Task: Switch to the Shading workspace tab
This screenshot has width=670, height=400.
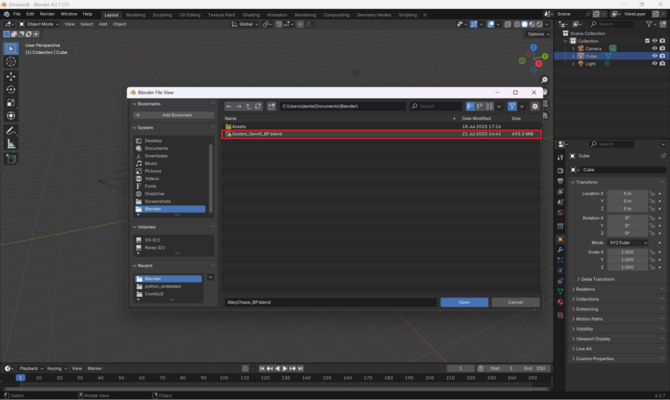Action: click(251, 15)
